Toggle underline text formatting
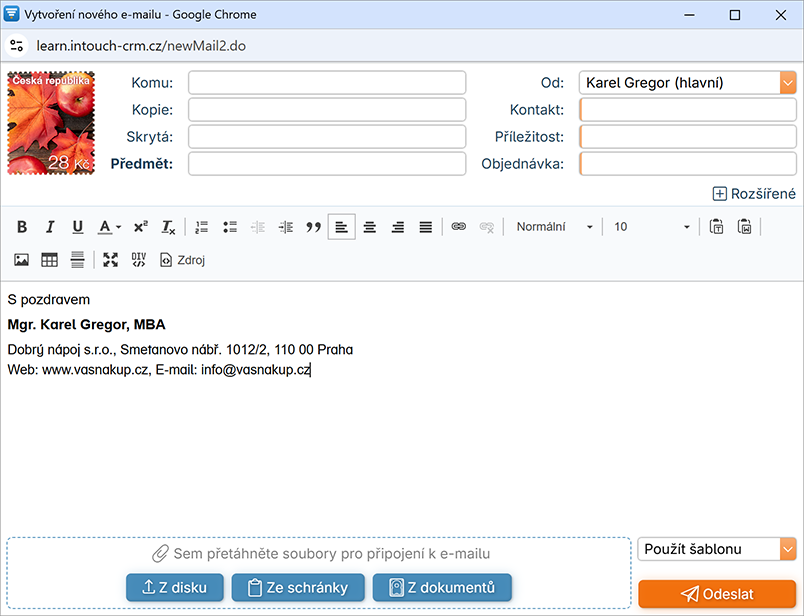The width and height of the screenshot is (804, 616). 78,227
